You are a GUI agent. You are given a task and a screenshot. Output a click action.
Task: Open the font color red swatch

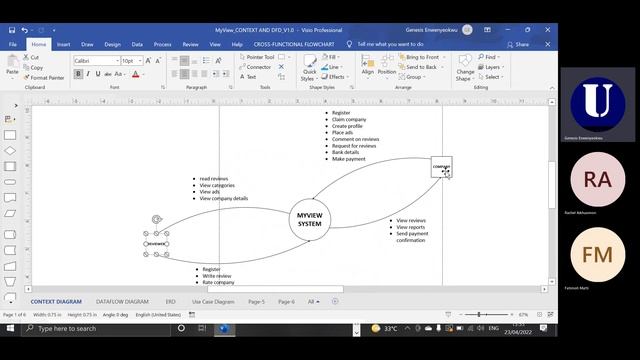click(x=136, y=74)
